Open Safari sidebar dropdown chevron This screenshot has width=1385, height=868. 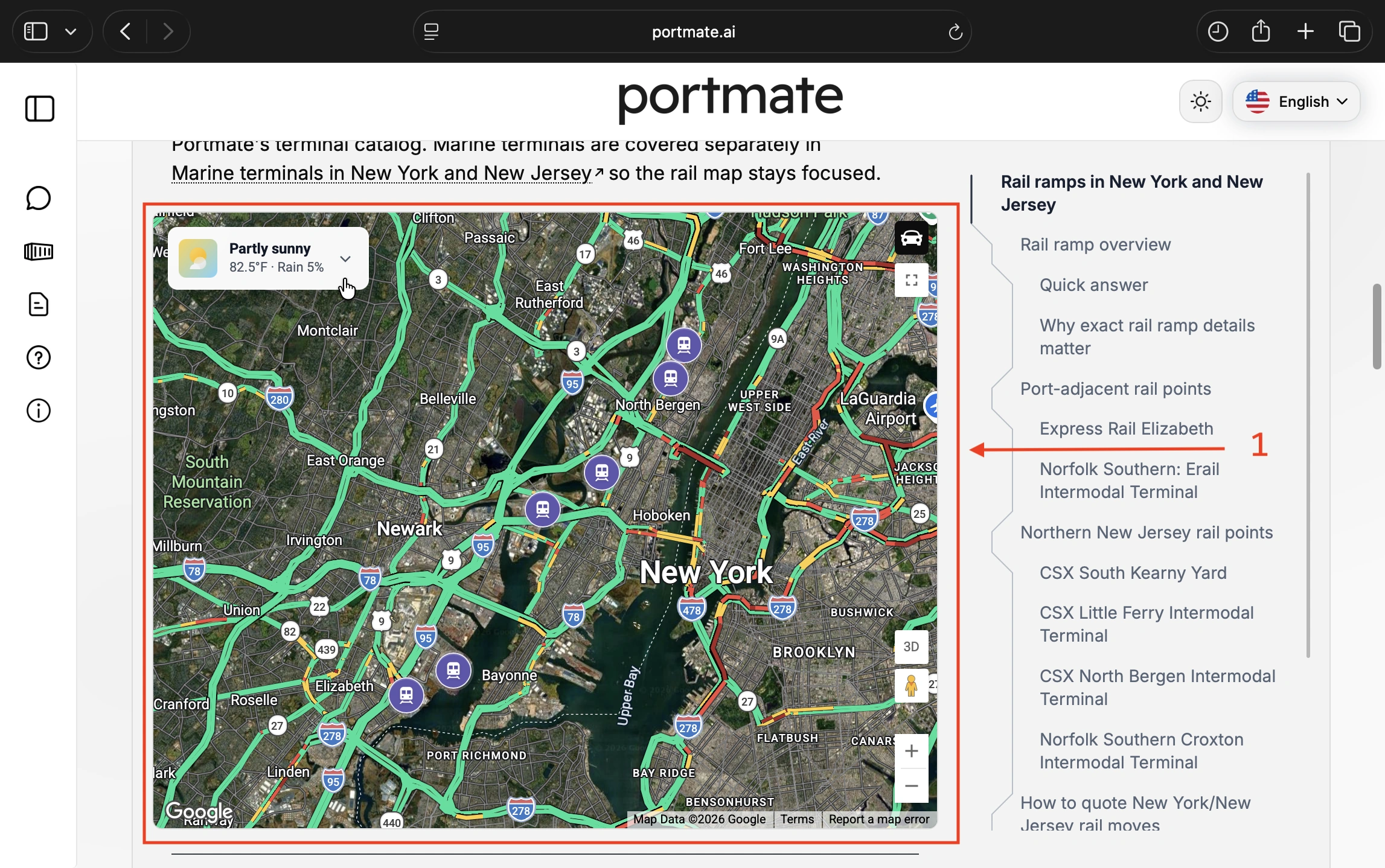(71, 31)
